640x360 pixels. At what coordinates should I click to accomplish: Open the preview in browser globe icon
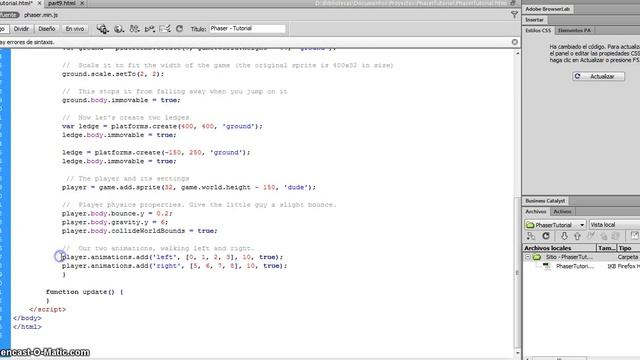(x=119, y=29)
